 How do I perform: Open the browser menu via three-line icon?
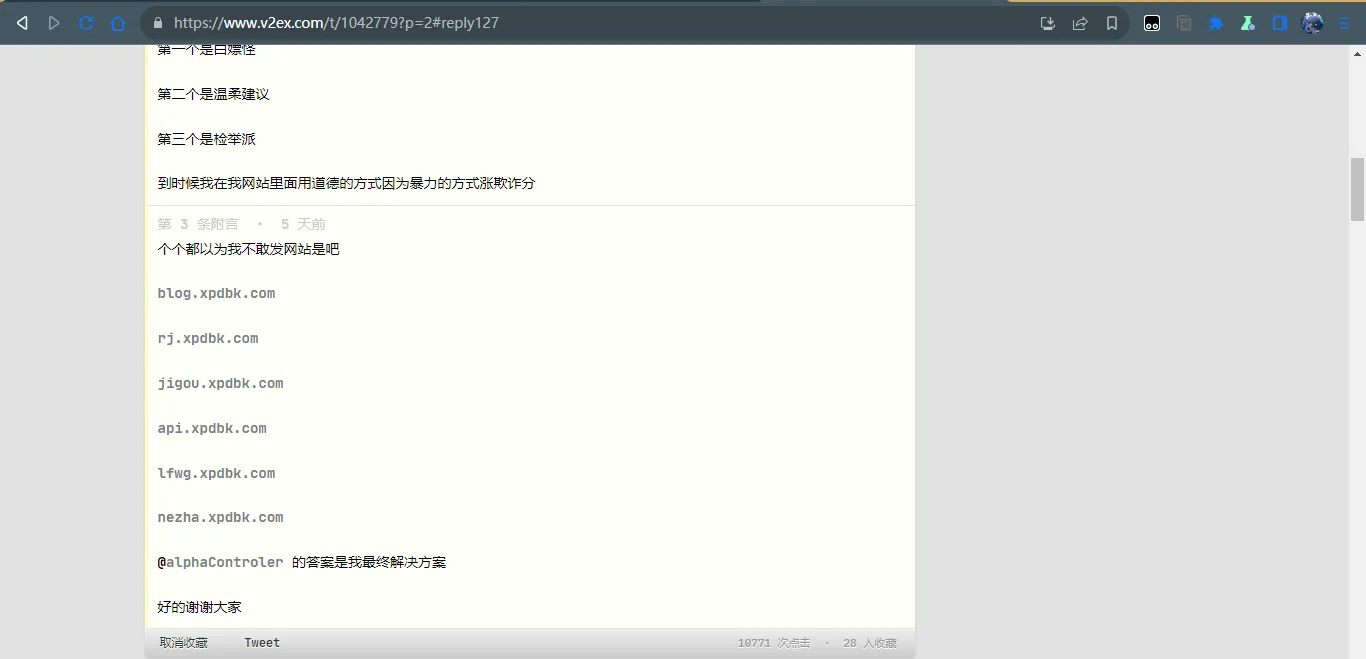[1345, 23]
